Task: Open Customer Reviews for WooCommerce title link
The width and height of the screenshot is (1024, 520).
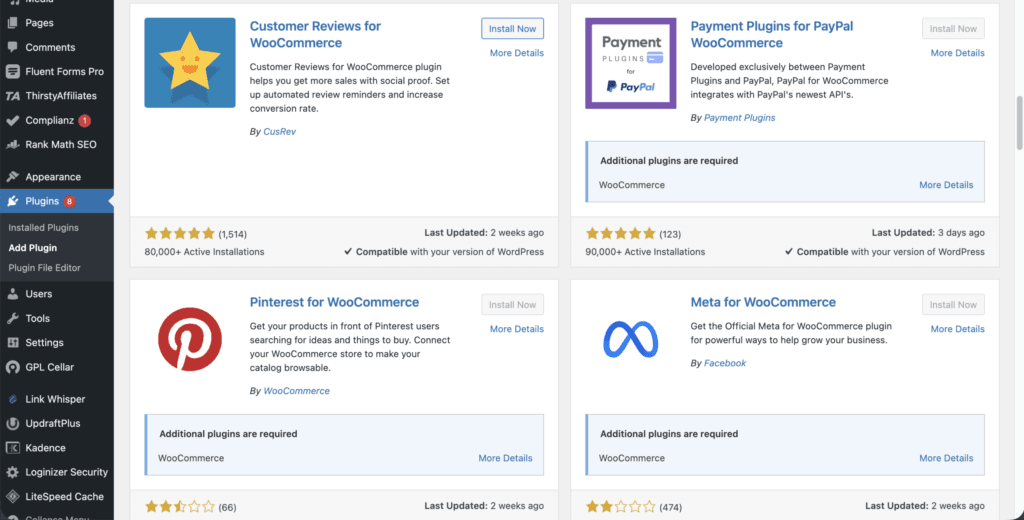Action: [315, 34]
